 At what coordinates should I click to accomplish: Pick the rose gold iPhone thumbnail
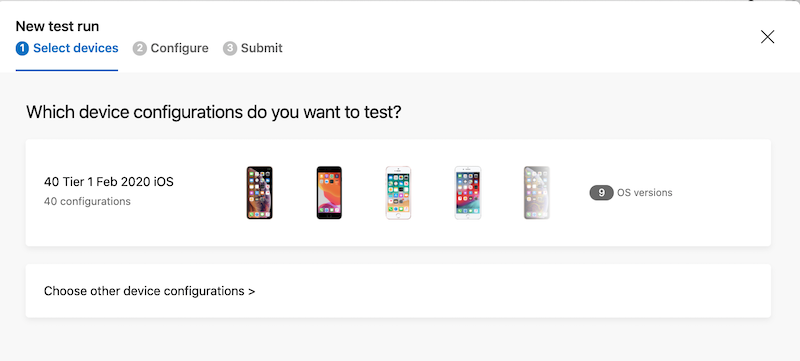[x=398, y=193]
